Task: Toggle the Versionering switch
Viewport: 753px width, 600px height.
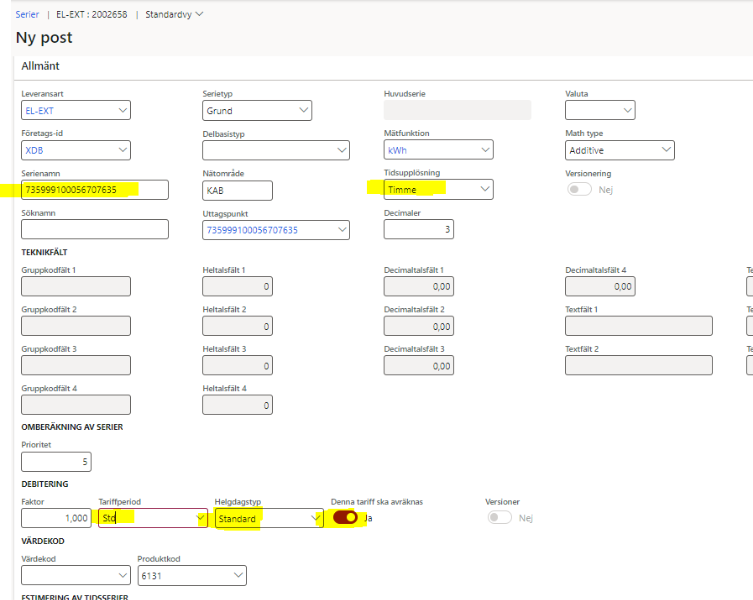Action: point(579,189)
